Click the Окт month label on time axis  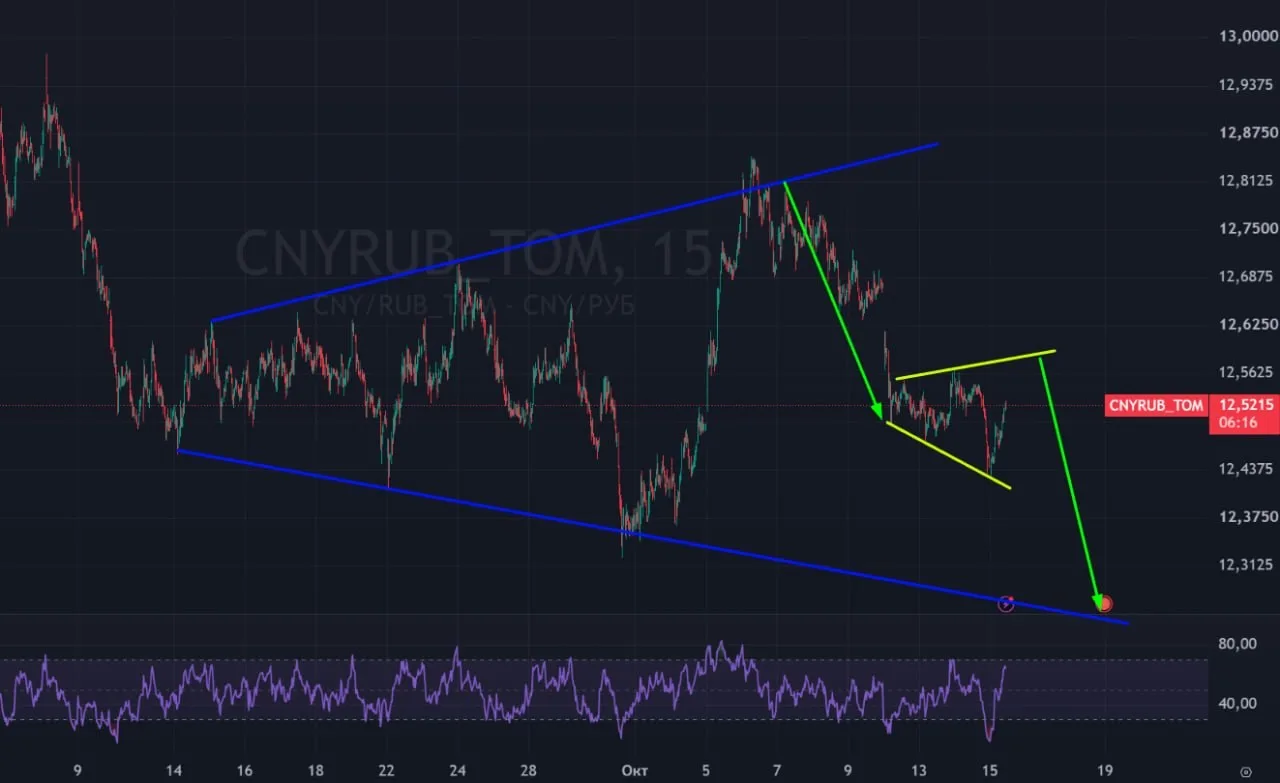tap(635, 771)
